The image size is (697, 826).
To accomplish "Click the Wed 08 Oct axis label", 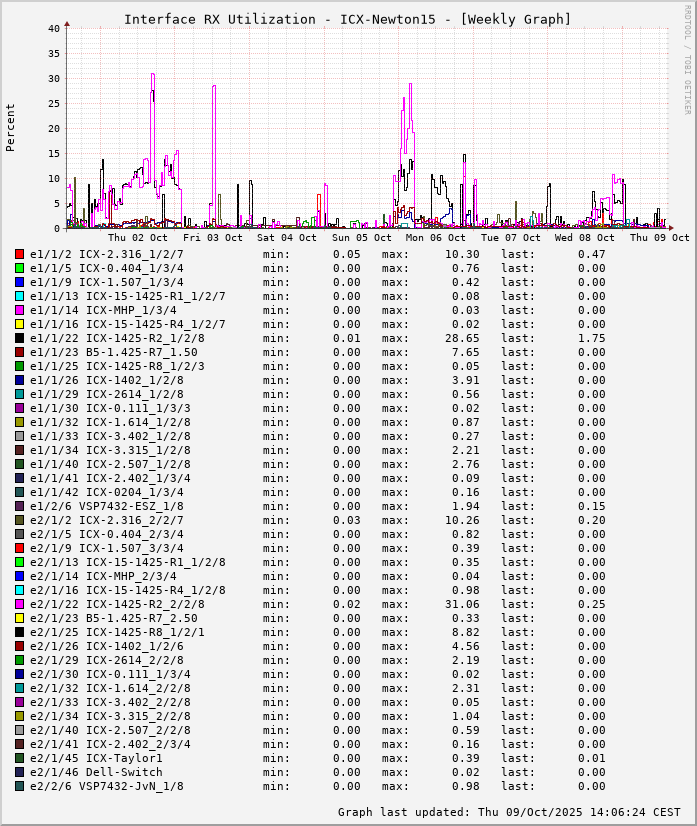I will click(585, 238).
